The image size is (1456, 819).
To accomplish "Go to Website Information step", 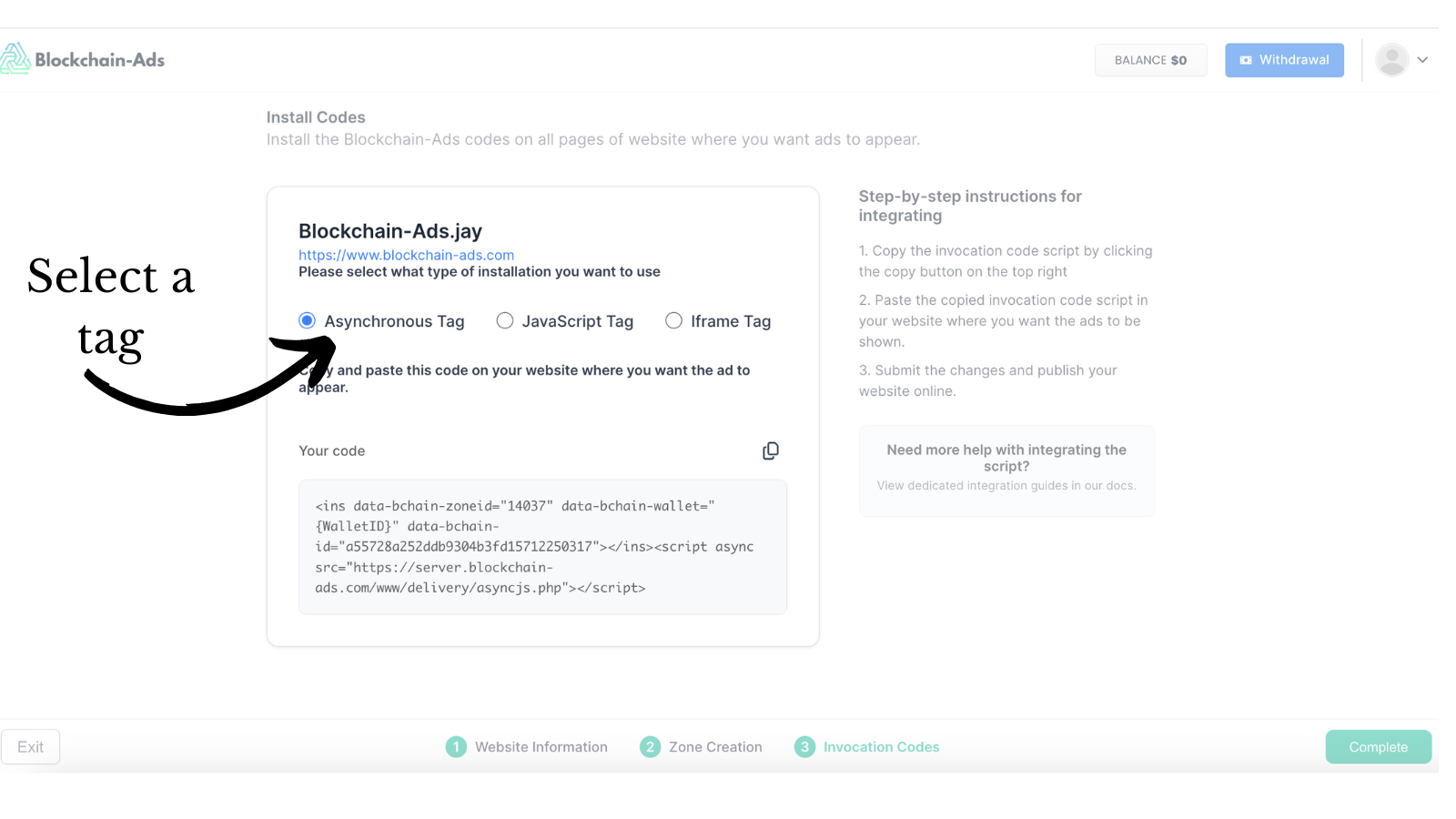I will pyautogui.click(x=527, y=747).
